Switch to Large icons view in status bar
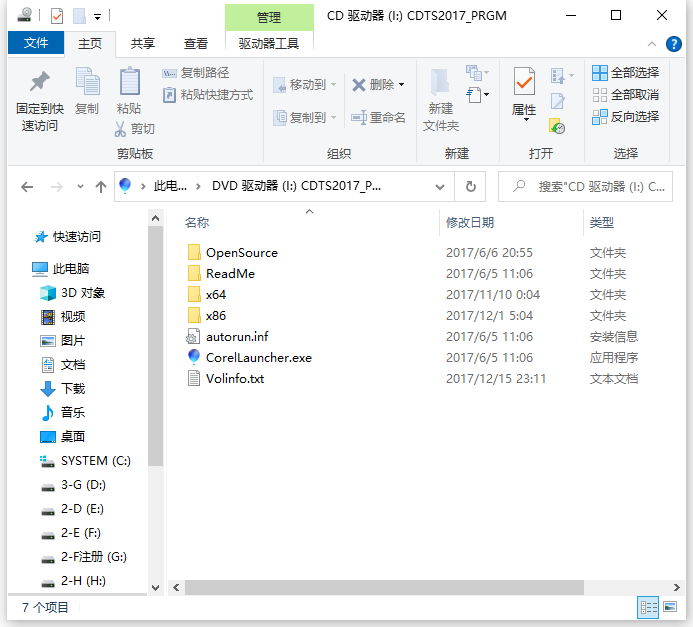693x627 pixels. click(670, 608)
